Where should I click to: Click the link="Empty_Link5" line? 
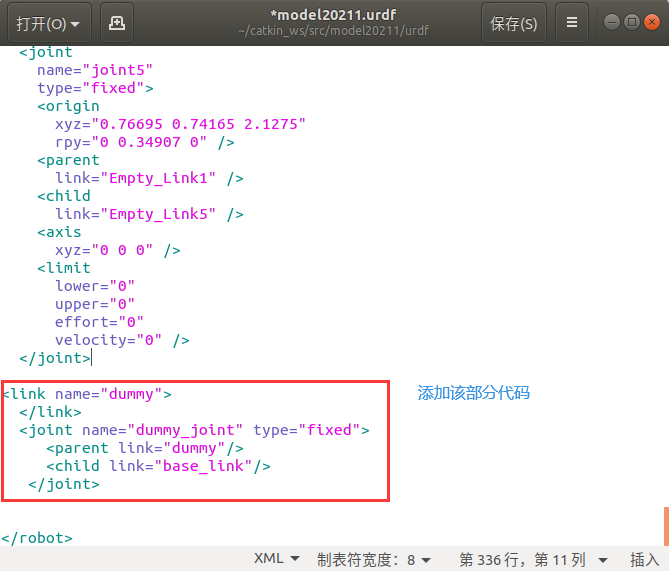click(149, 214)
